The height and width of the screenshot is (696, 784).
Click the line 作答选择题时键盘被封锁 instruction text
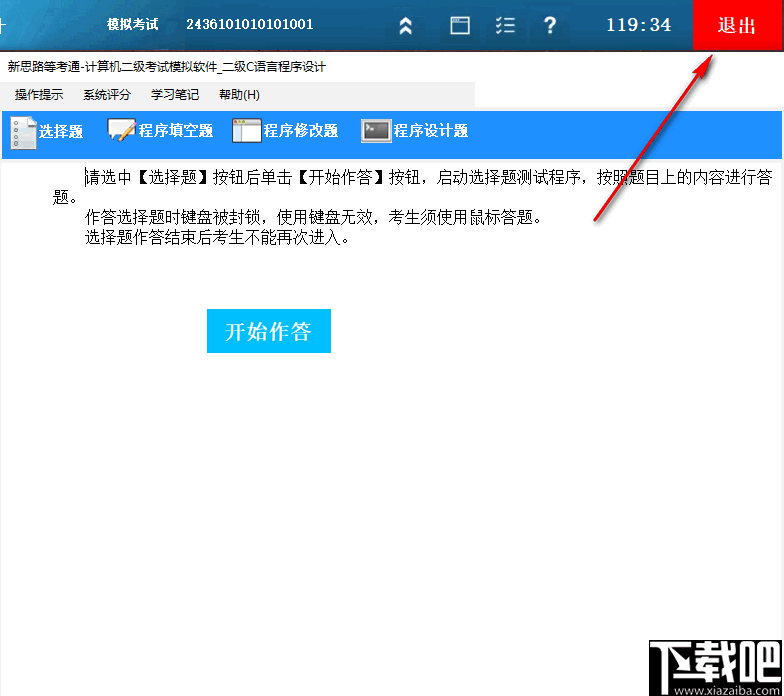[x=314, y=217]
